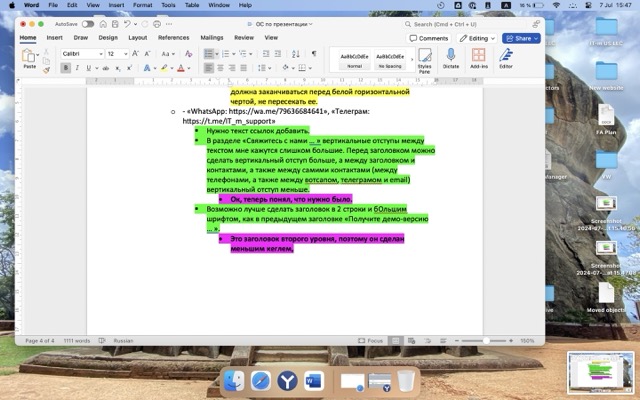Click the Bold formatting button

(x=65, y=68)
